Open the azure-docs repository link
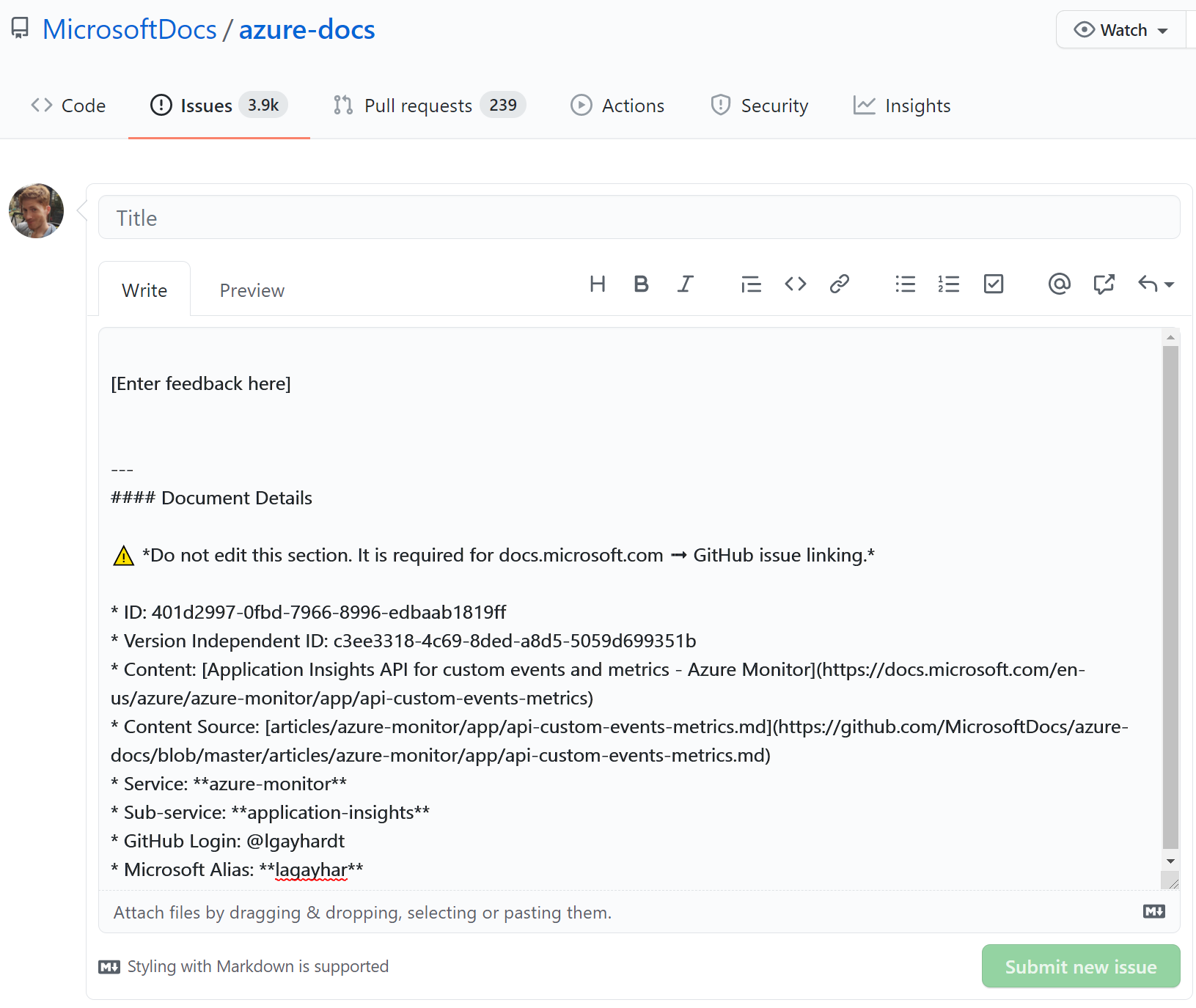This screenshot has width=1196, height=1008. [307, 29]
